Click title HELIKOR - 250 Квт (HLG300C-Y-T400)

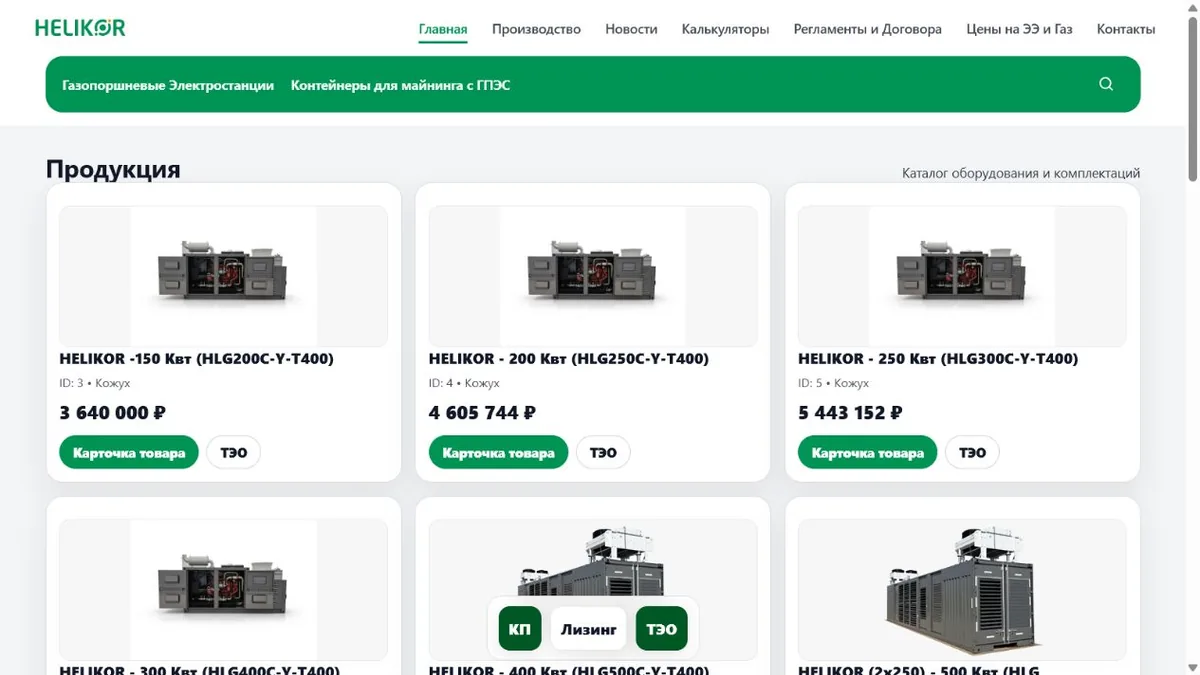938,358
